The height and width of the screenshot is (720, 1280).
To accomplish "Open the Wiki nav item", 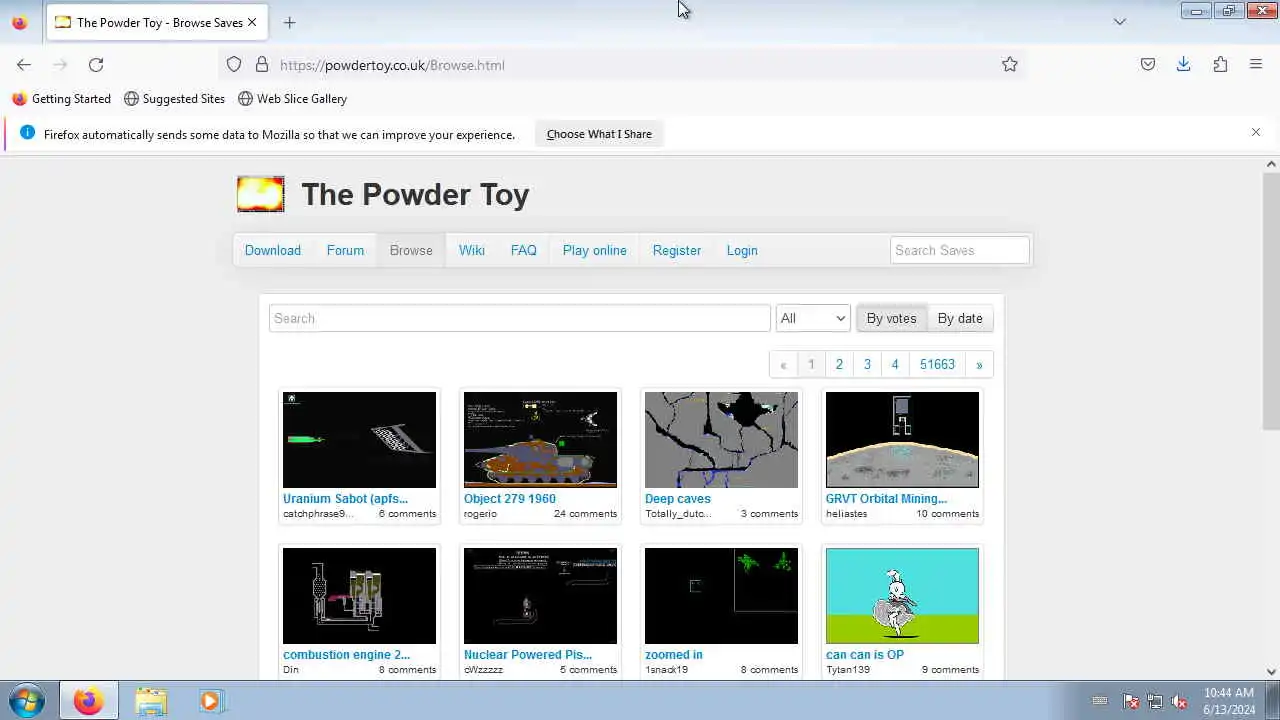I will click(x=472, y=250).
